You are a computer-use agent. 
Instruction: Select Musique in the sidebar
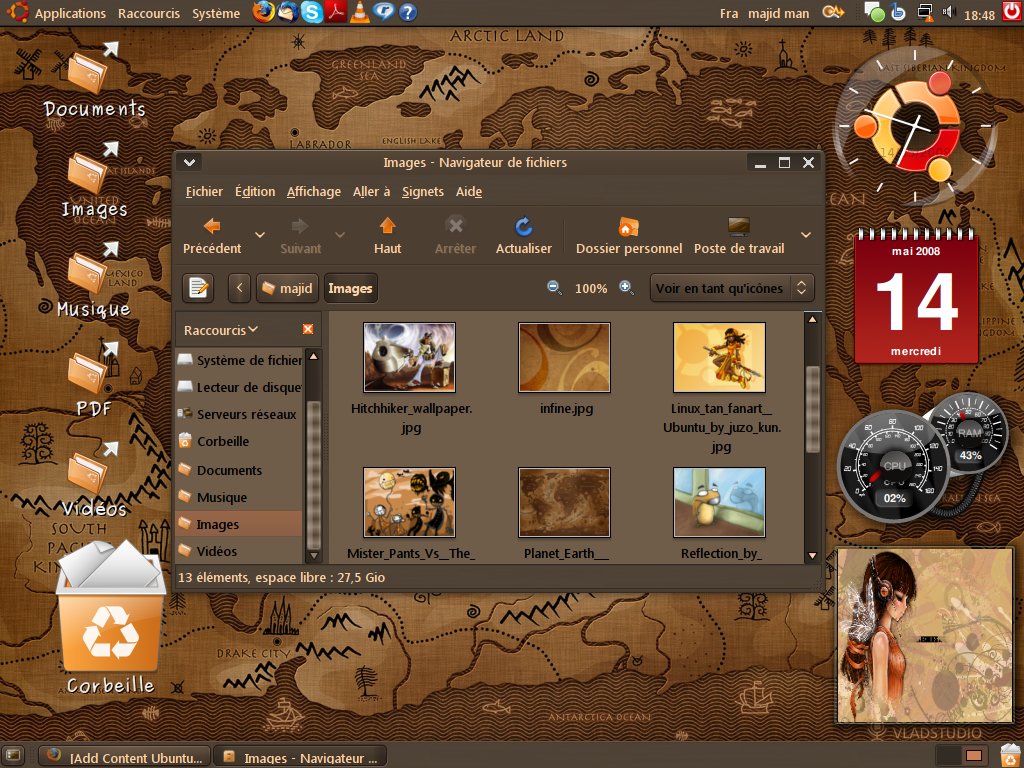point(240,497)
